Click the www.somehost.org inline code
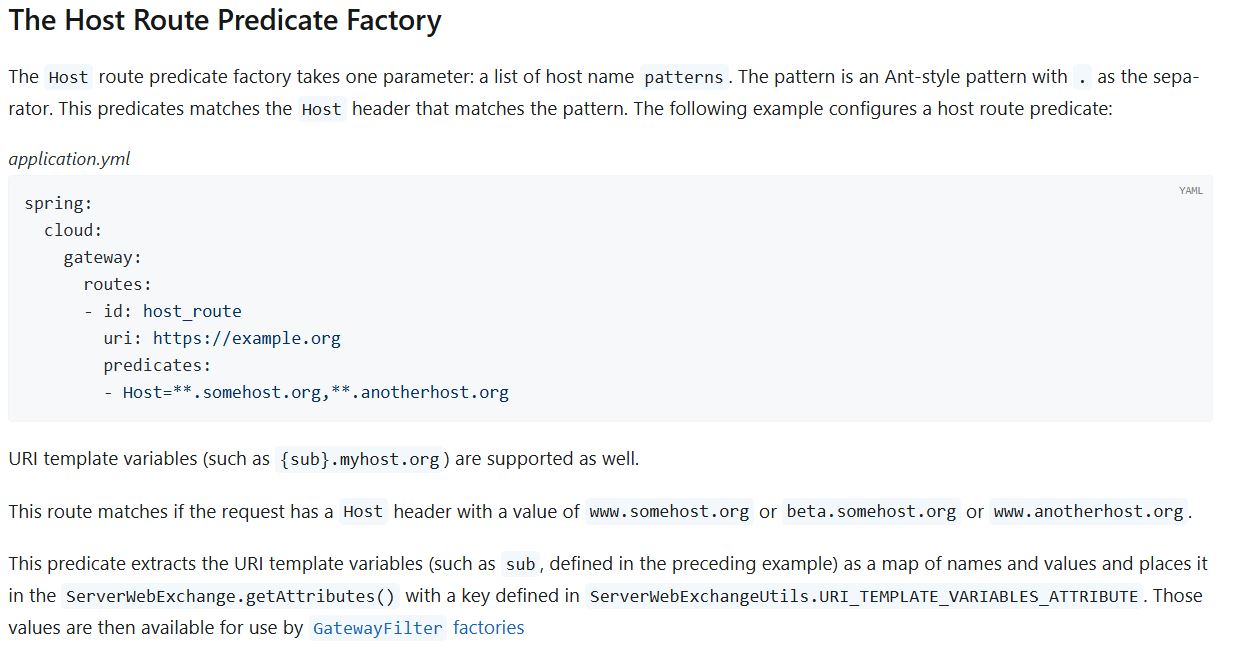The width and height of the screenshot is (1239, 656). 669,512
